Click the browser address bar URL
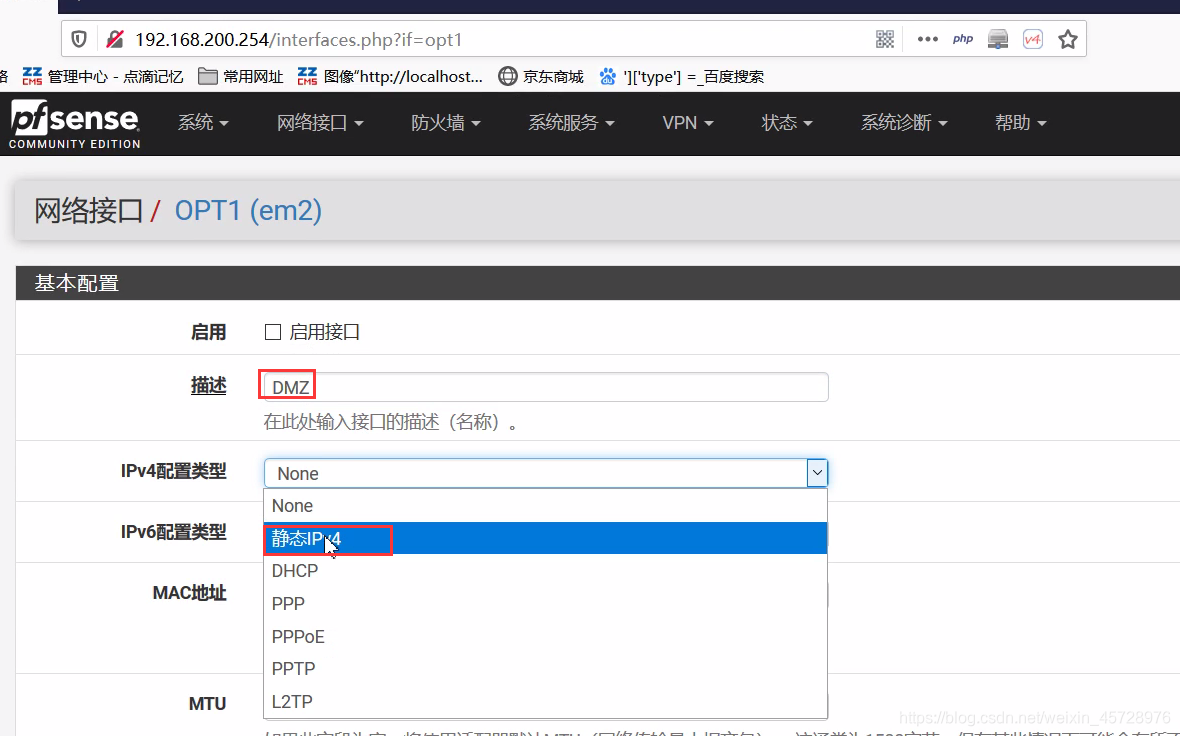This screenshot has height=736, width=1180. [298, 39]
